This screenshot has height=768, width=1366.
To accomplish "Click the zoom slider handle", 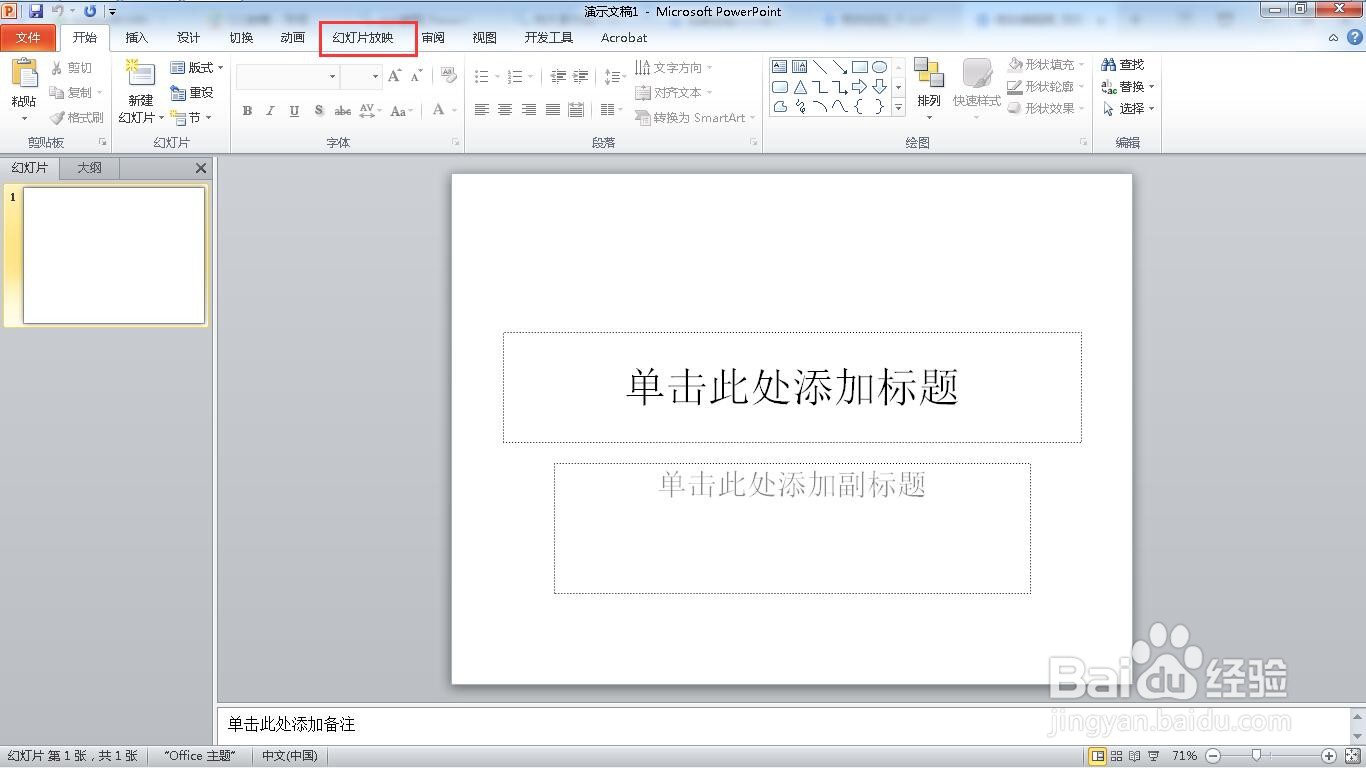I will pos(1257,756).
